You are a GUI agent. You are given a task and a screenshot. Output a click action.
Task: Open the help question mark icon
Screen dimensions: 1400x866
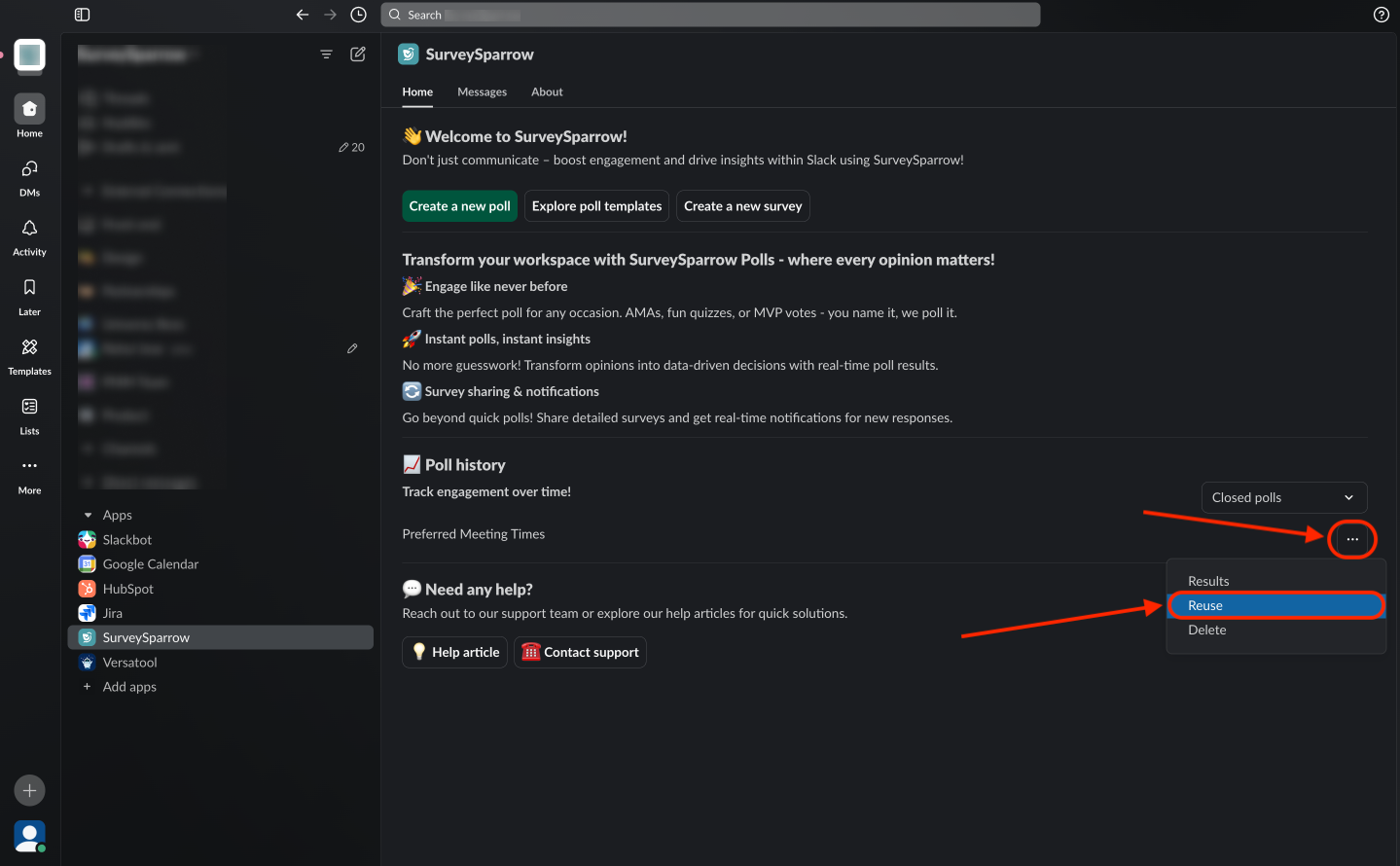tap(1381, 15)
